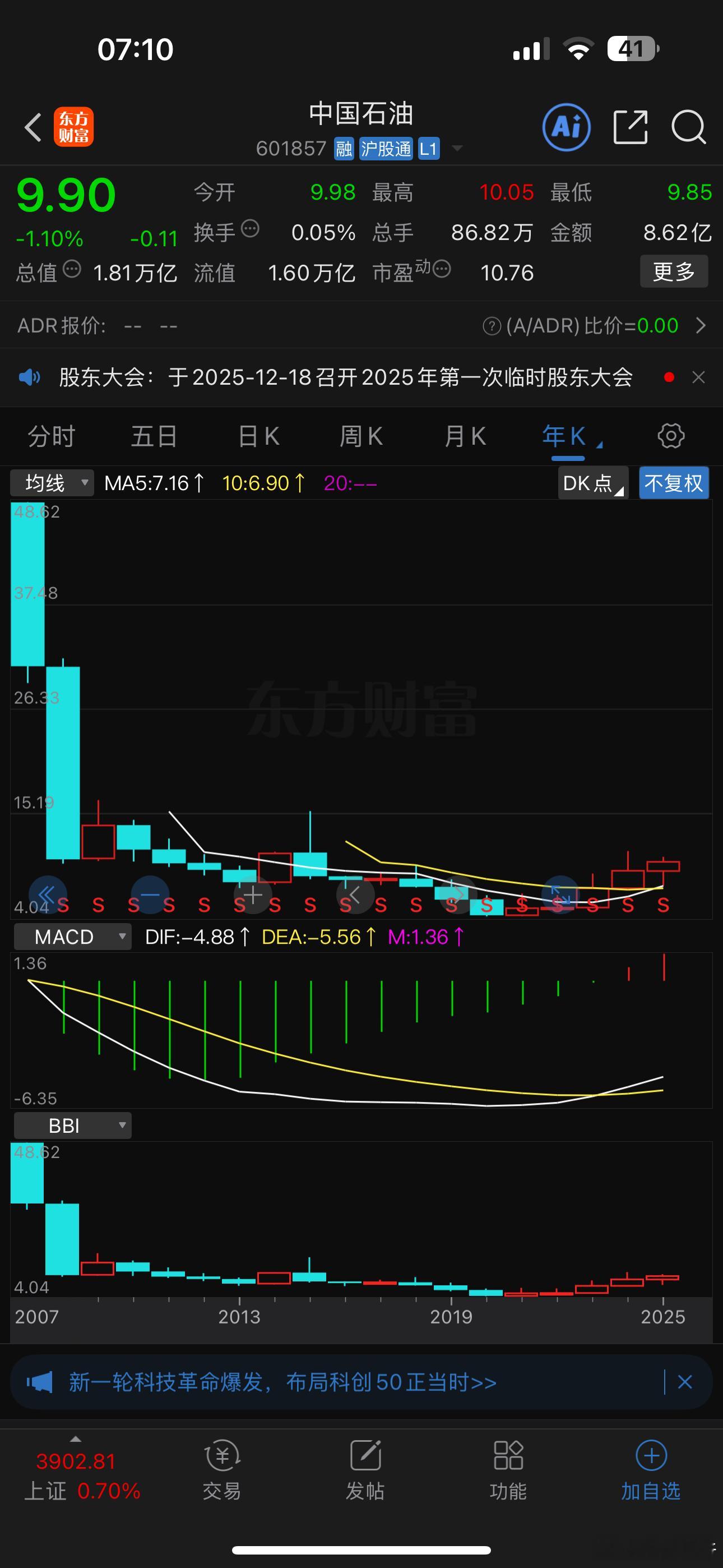Move chart left with single arrow
The height and width of the screenshot is (1568, 723).
[x=355, y=894]
